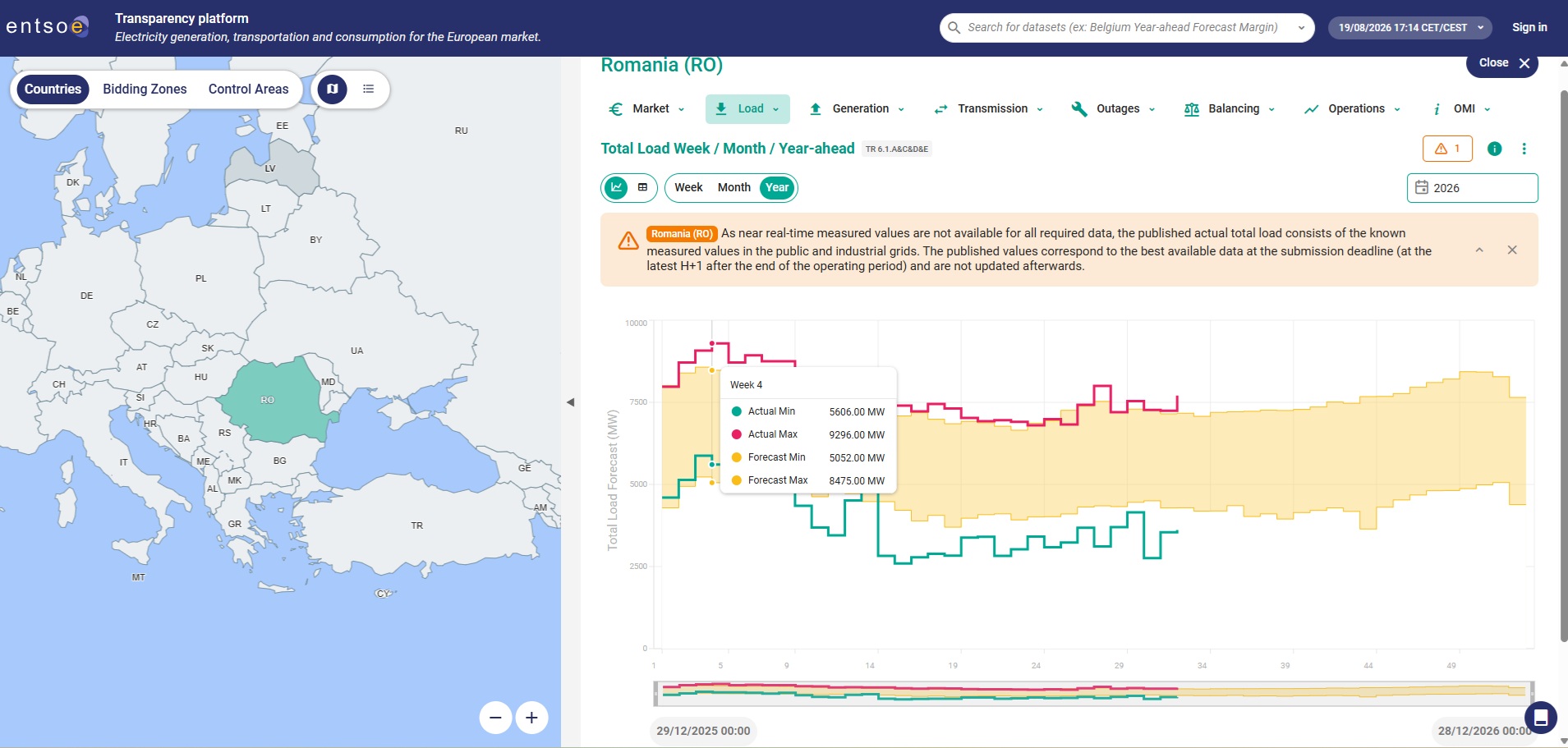
Task: Zoom in the map
Action: pyautogui.click(x=531, y=718)
